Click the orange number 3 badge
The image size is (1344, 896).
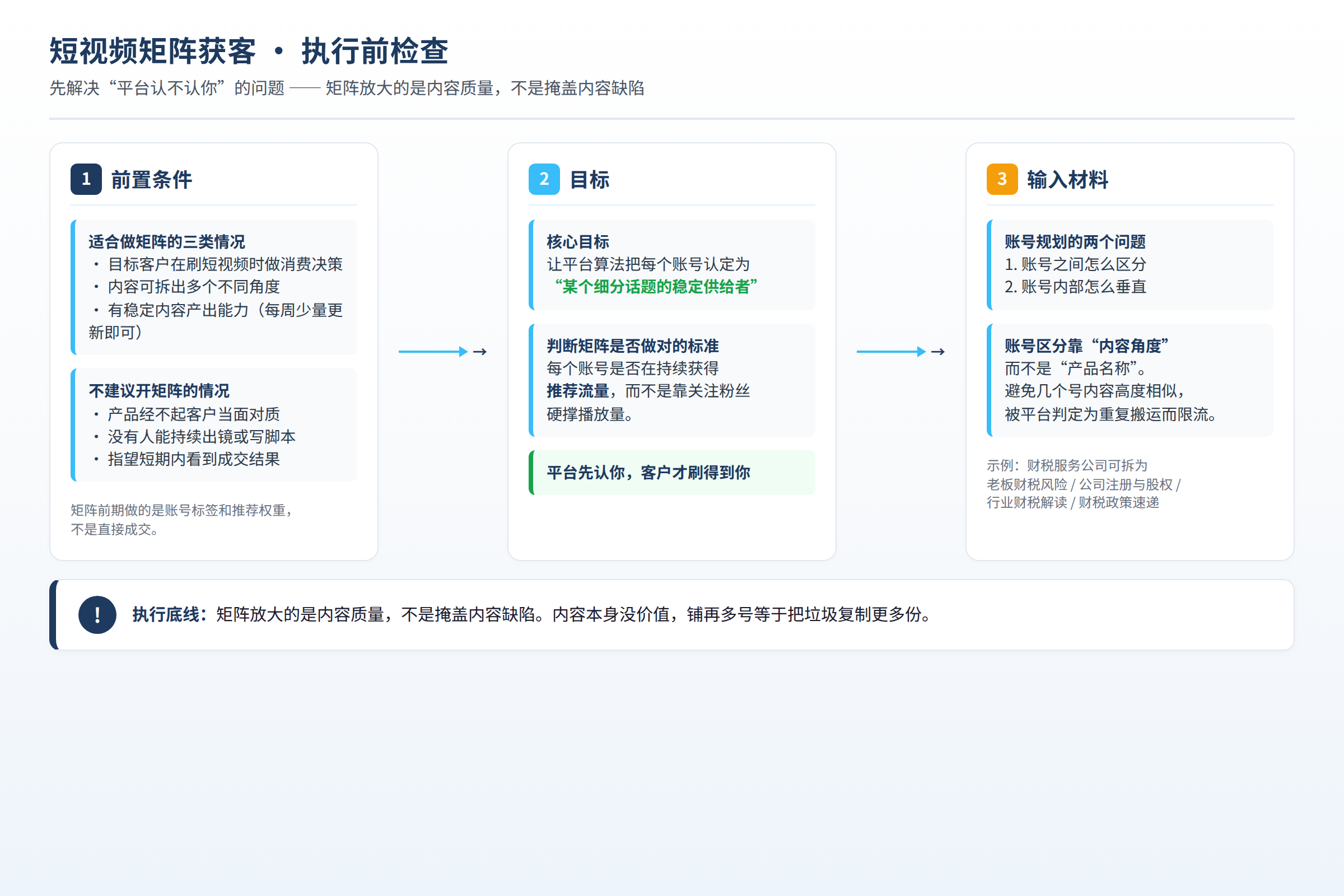tap(1002, 179)
